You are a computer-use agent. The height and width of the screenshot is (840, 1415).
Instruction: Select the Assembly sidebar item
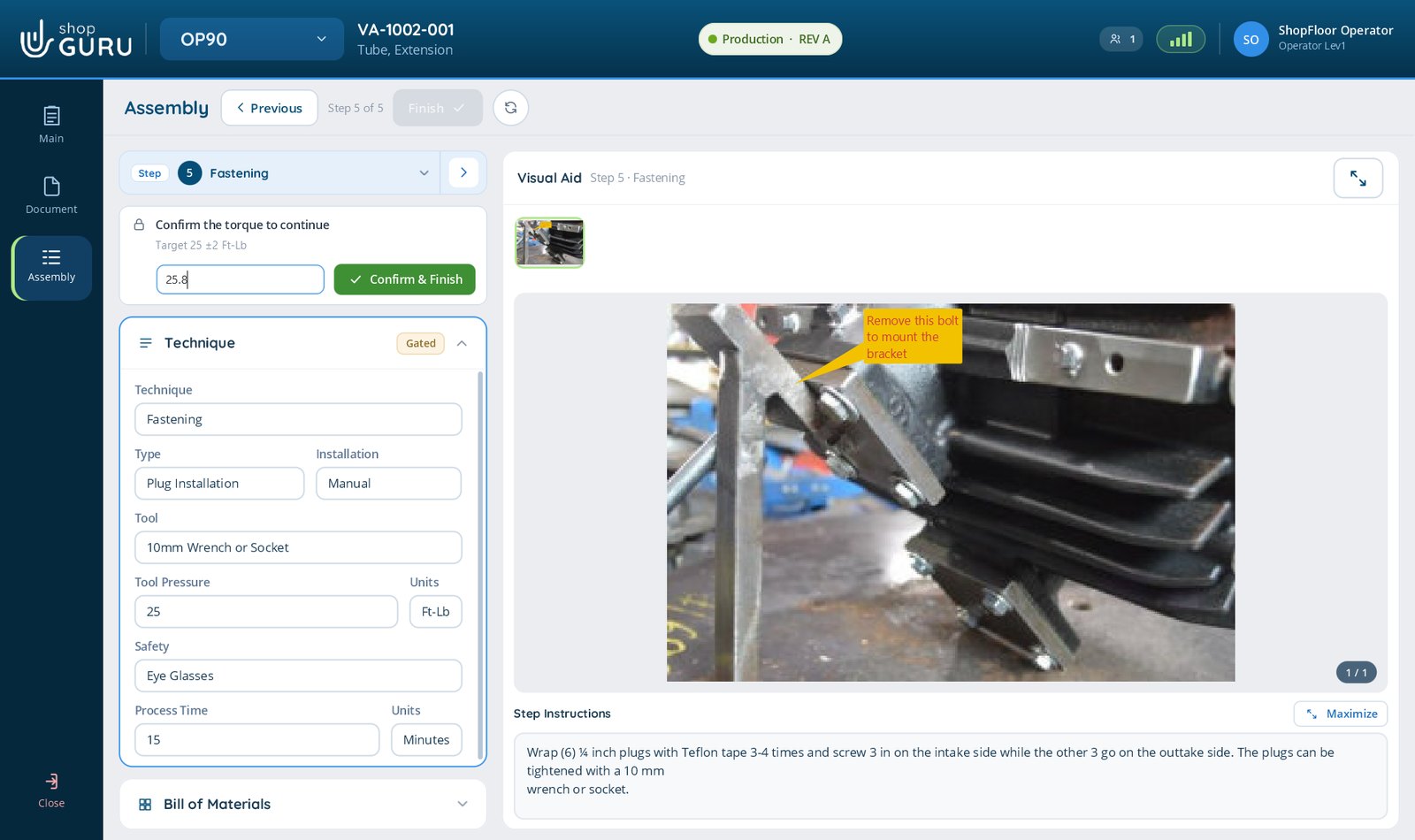tap(51, 268)
